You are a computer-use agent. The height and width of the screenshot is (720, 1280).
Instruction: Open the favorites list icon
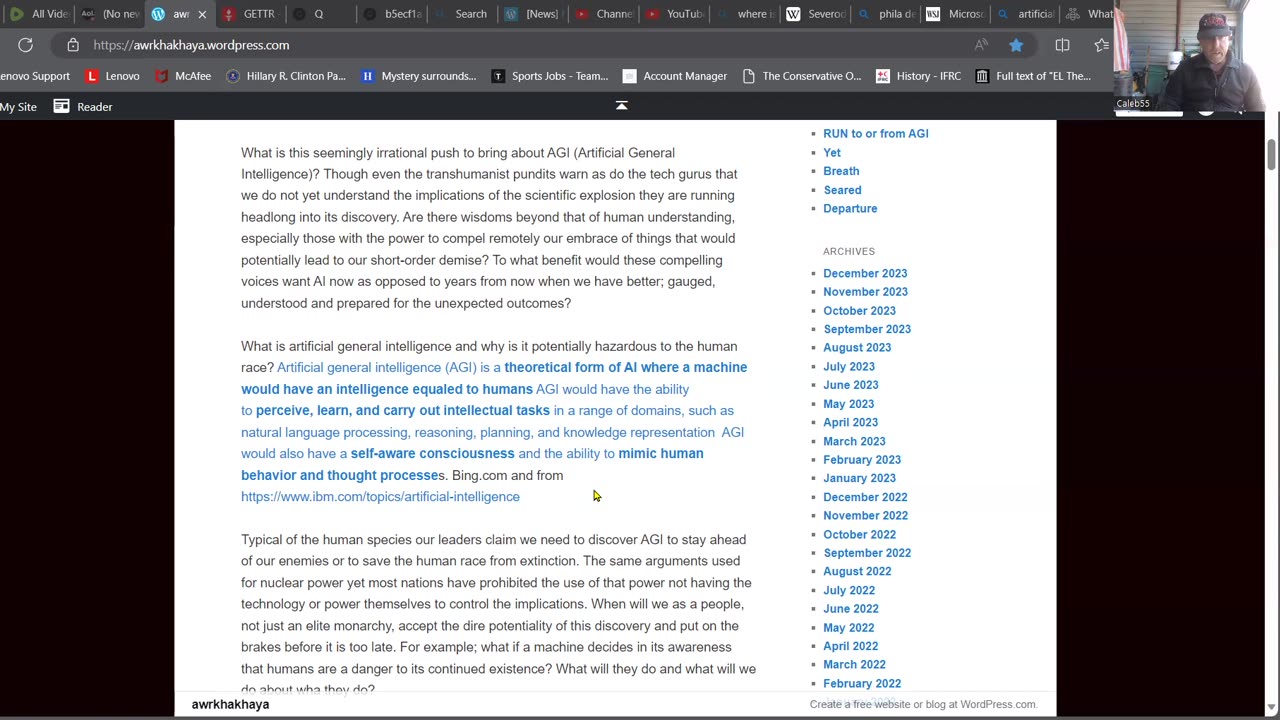point(1101,45)
